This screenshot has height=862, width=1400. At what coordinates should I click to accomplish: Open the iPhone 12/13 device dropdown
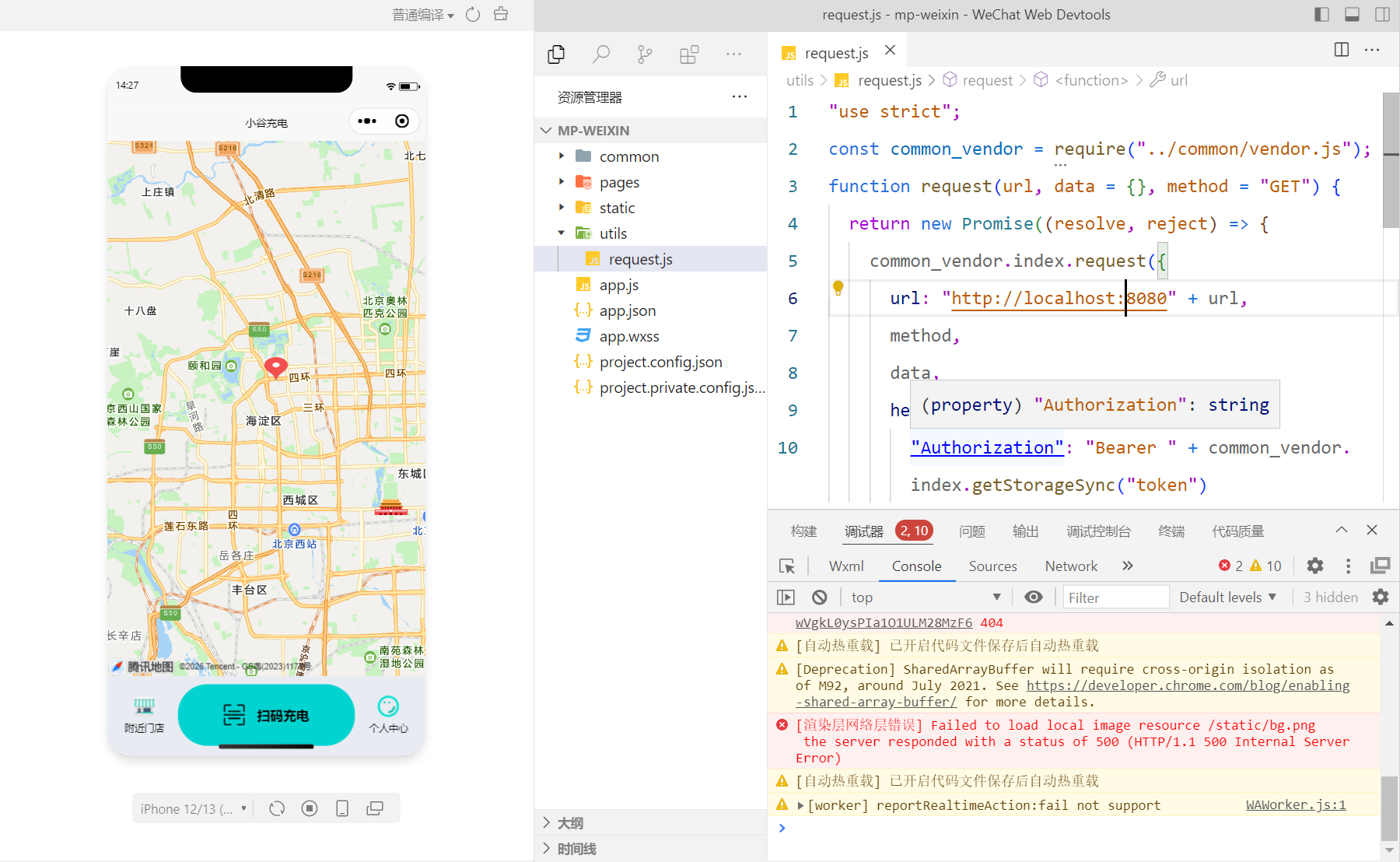click(x=194, y=809)
